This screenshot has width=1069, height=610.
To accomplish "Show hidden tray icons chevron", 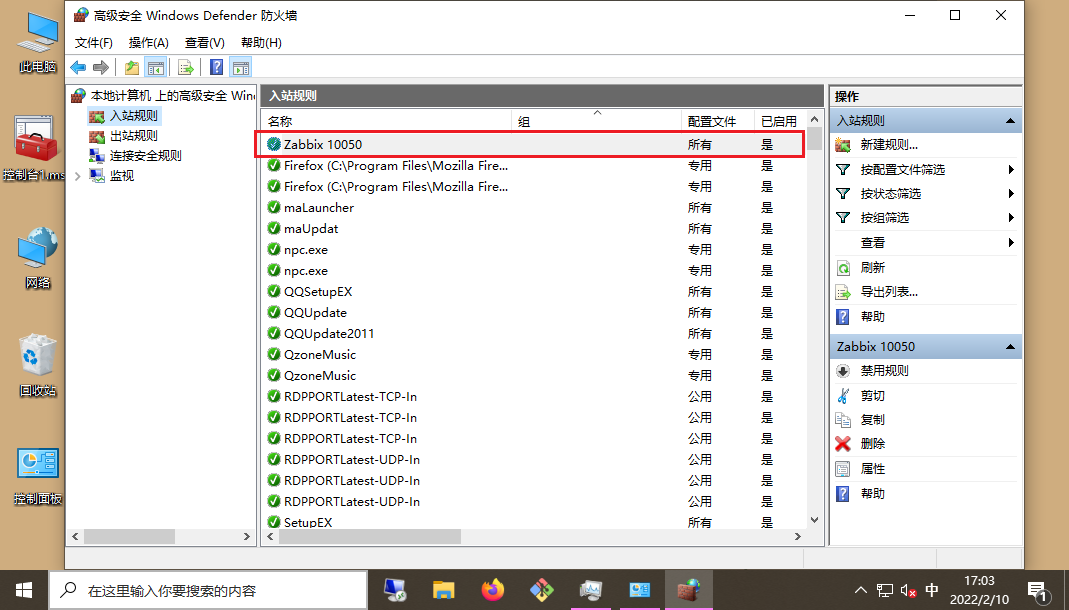I will coord(861,590).
